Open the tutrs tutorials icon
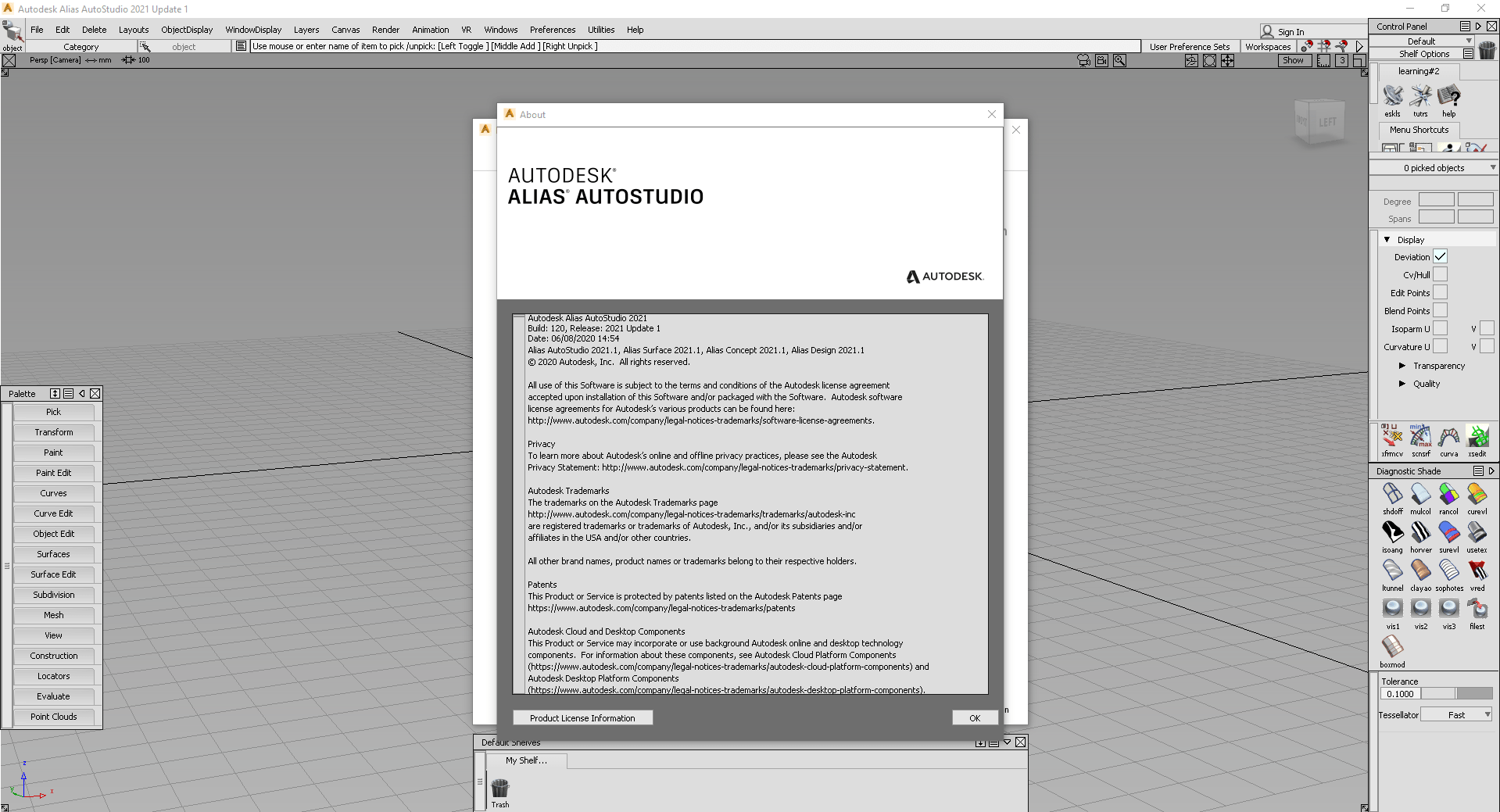Image resolution: width=1500 pixels, height=812 pixels. pyautogui.click(x=1420, y=97)
